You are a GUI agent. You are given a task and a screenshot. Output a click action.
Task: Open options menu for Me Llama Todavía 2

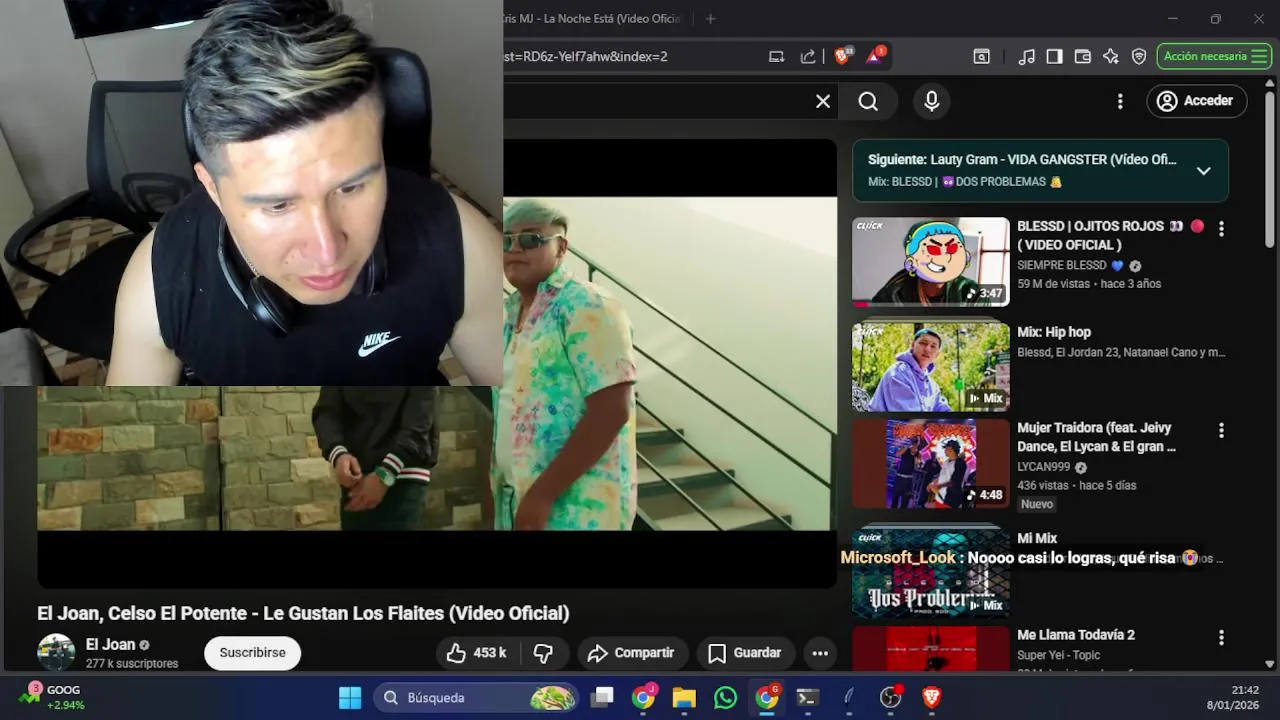[1221, 637]
